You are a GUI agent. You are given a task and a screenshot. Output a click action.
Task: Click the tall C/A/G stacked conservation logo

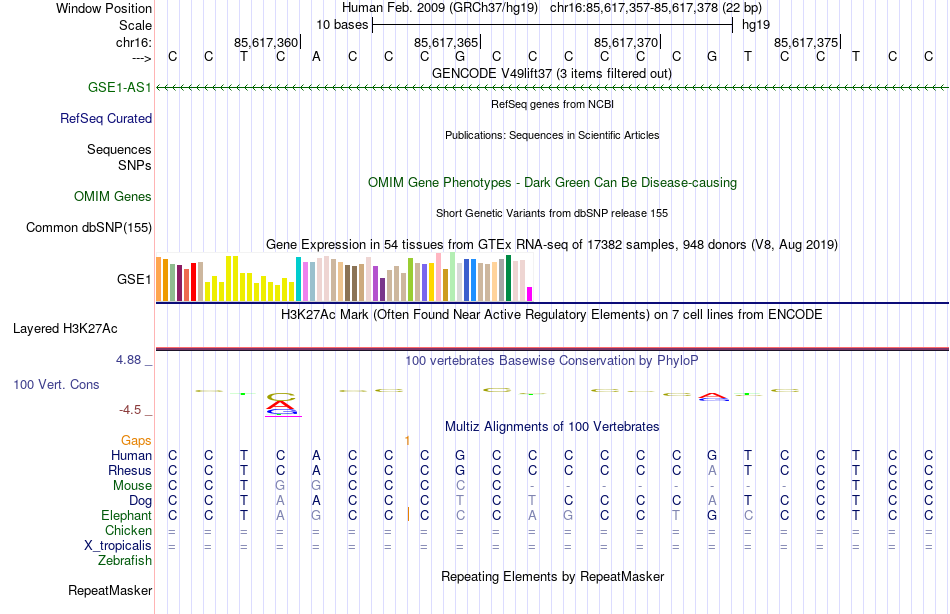click(282, 404)
